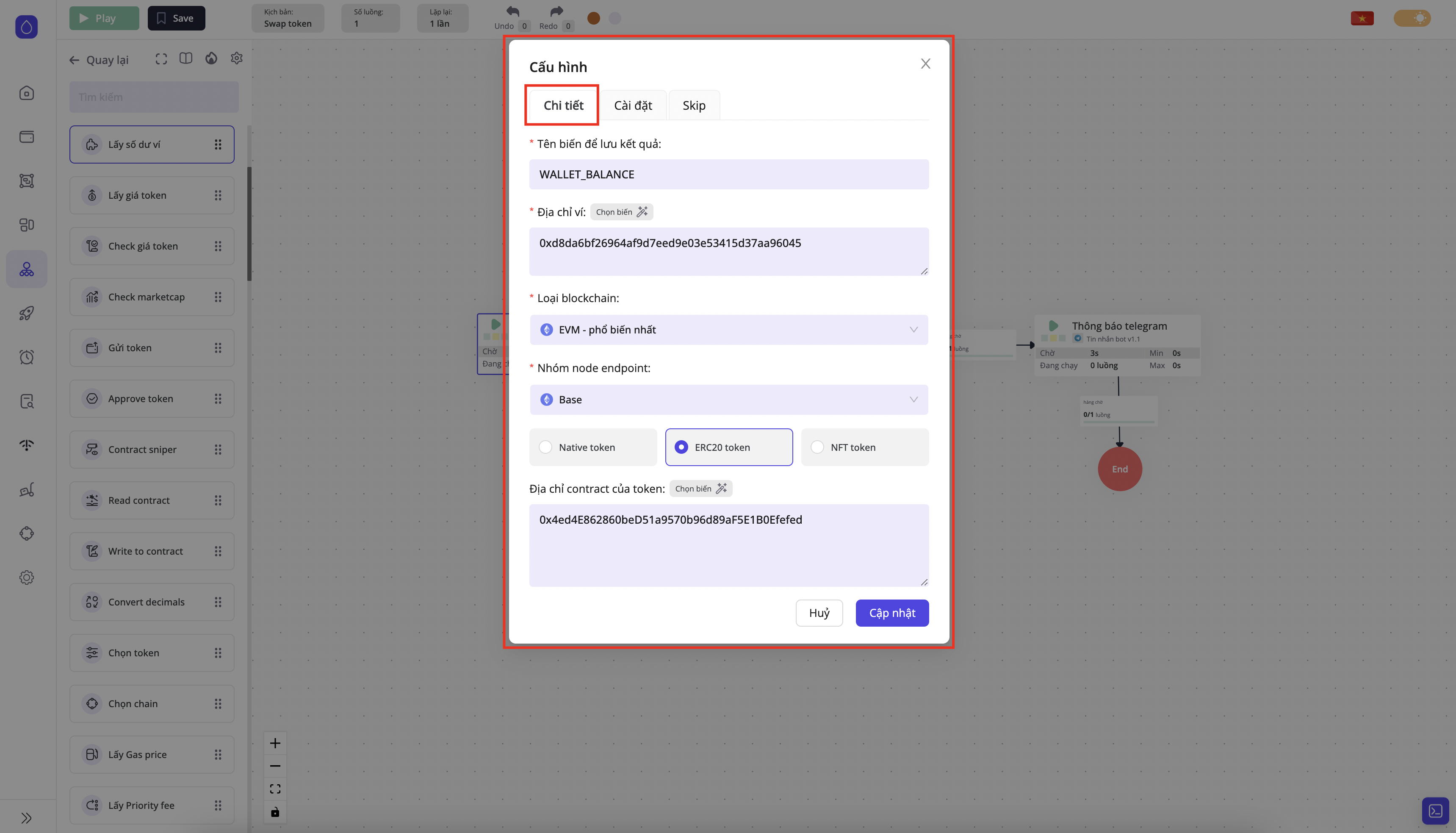
Task: Open the Skip tab
Action: [693, 105]
